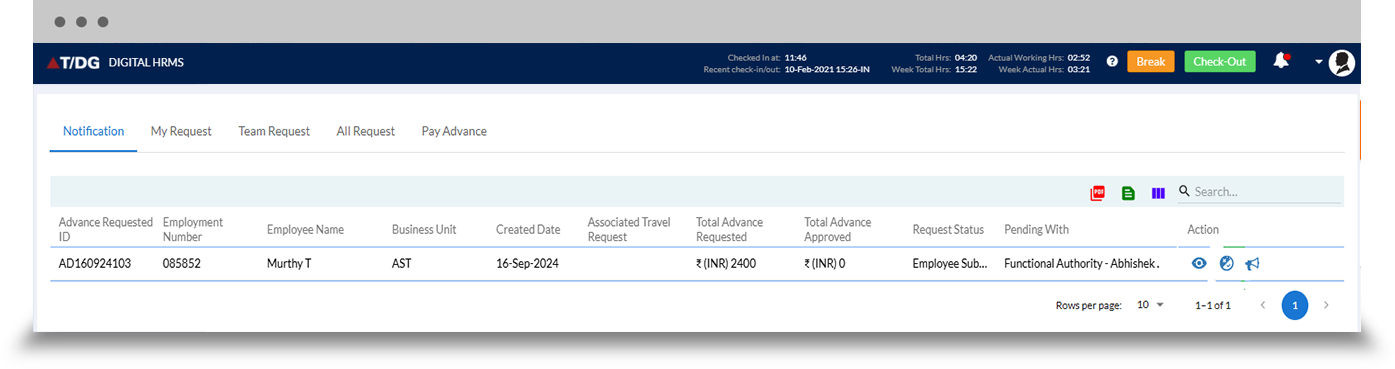Export table as PDF
The height and width of the screenshot is (369, 1395).
point(1097,193)
